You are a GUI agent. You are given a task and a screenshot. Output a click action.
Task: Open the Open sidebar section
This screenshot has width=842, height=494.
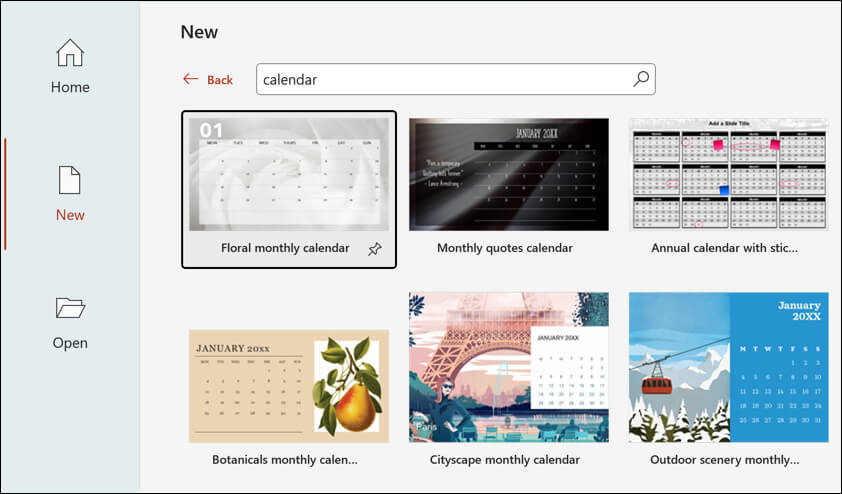pyautogui.click(x=70, y=322)
